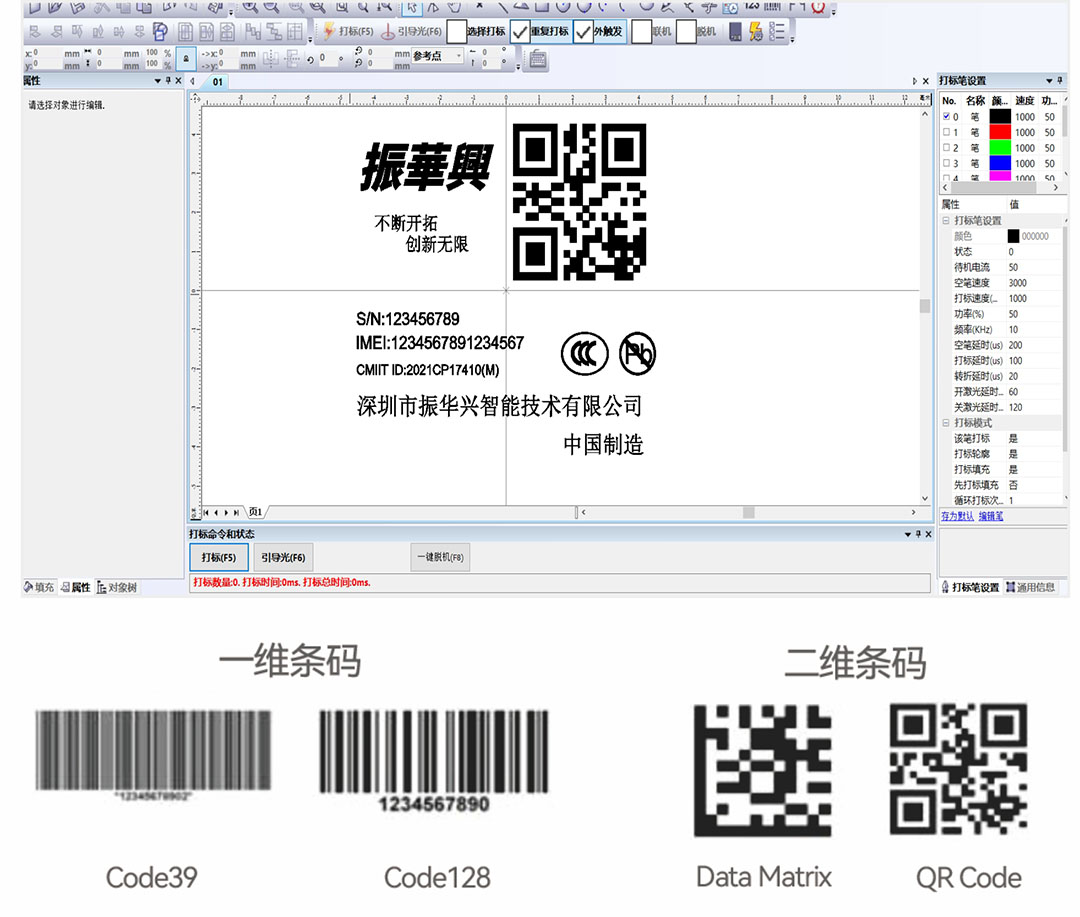Open the 打标笔设置 panel dropdown arrow
The image size is (1080, 917).
1049,80
